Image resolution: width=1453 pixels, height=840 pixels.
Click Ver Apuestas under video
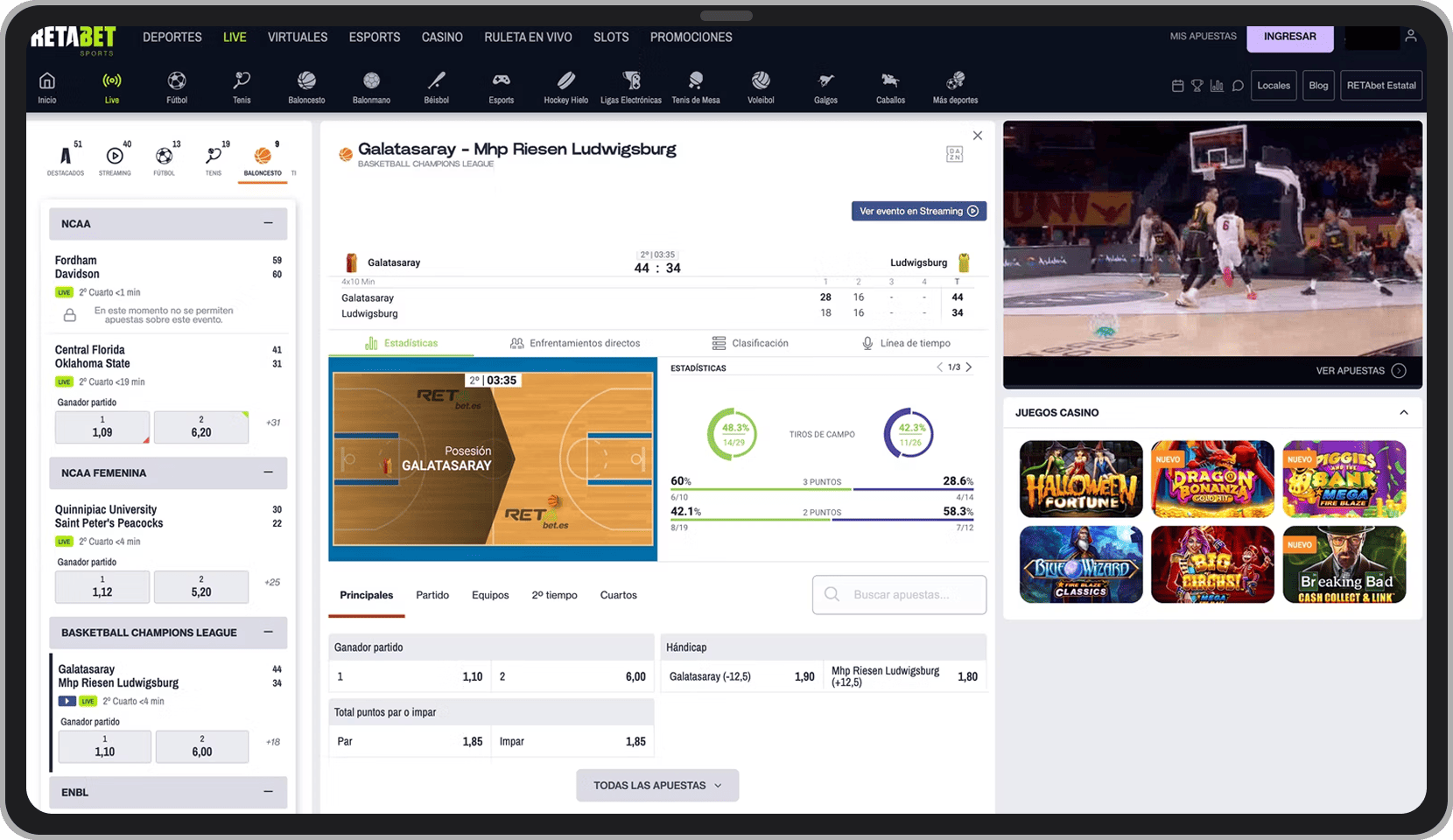coord(1360,370)
